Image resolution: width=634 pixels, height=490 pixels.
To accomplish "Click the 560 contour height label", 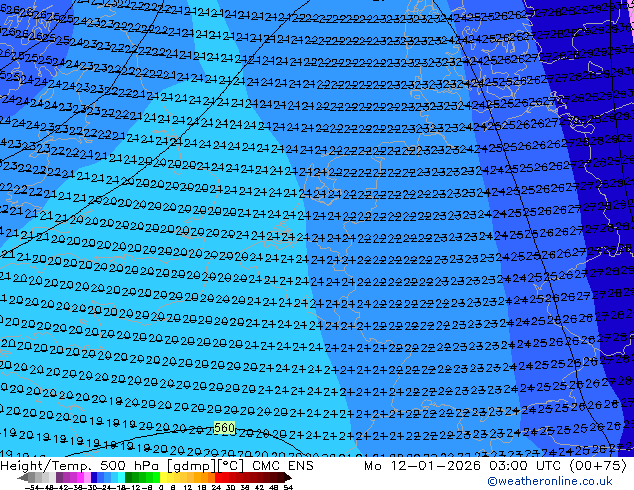I will [224, 428].
